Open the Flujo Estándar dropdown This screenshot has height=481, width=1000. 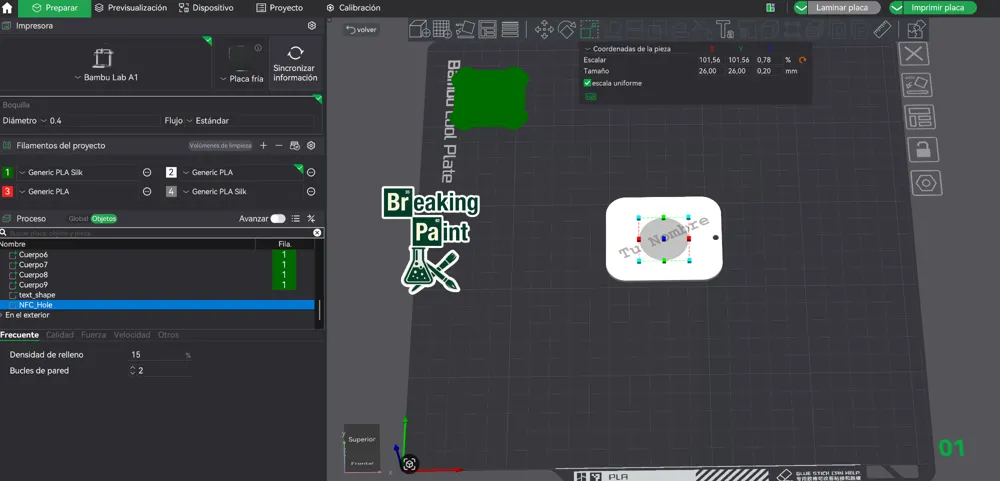coord(249,121)
